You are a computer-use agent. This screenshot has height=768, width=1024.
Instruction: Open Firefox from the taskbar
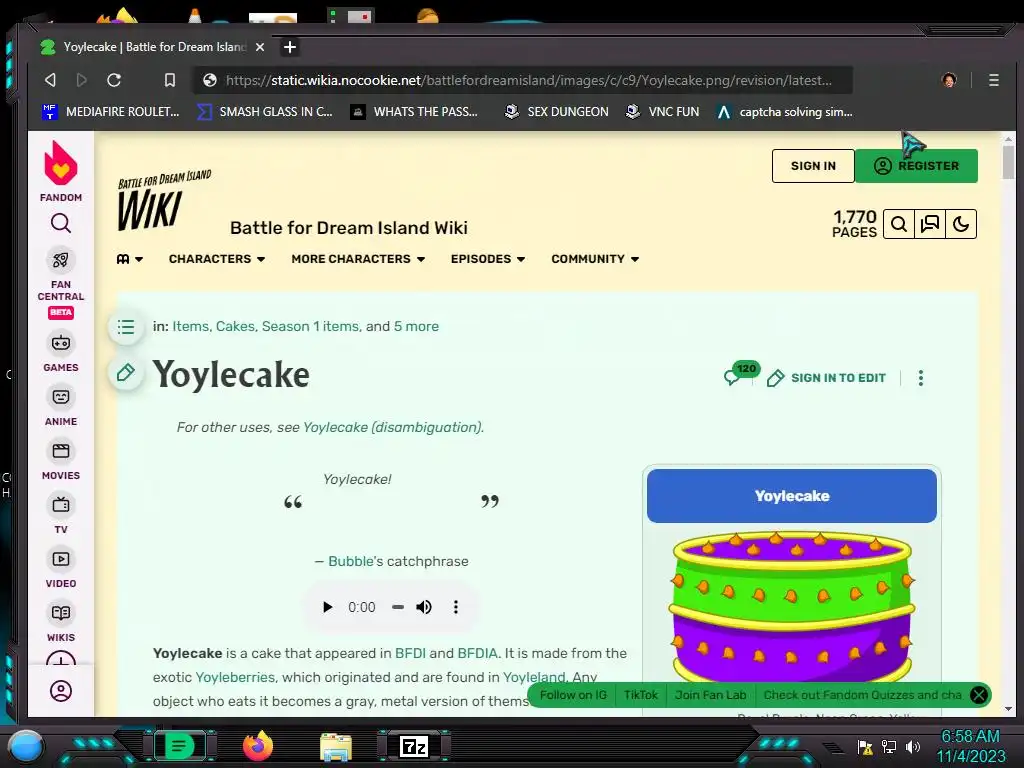(257, 746)
